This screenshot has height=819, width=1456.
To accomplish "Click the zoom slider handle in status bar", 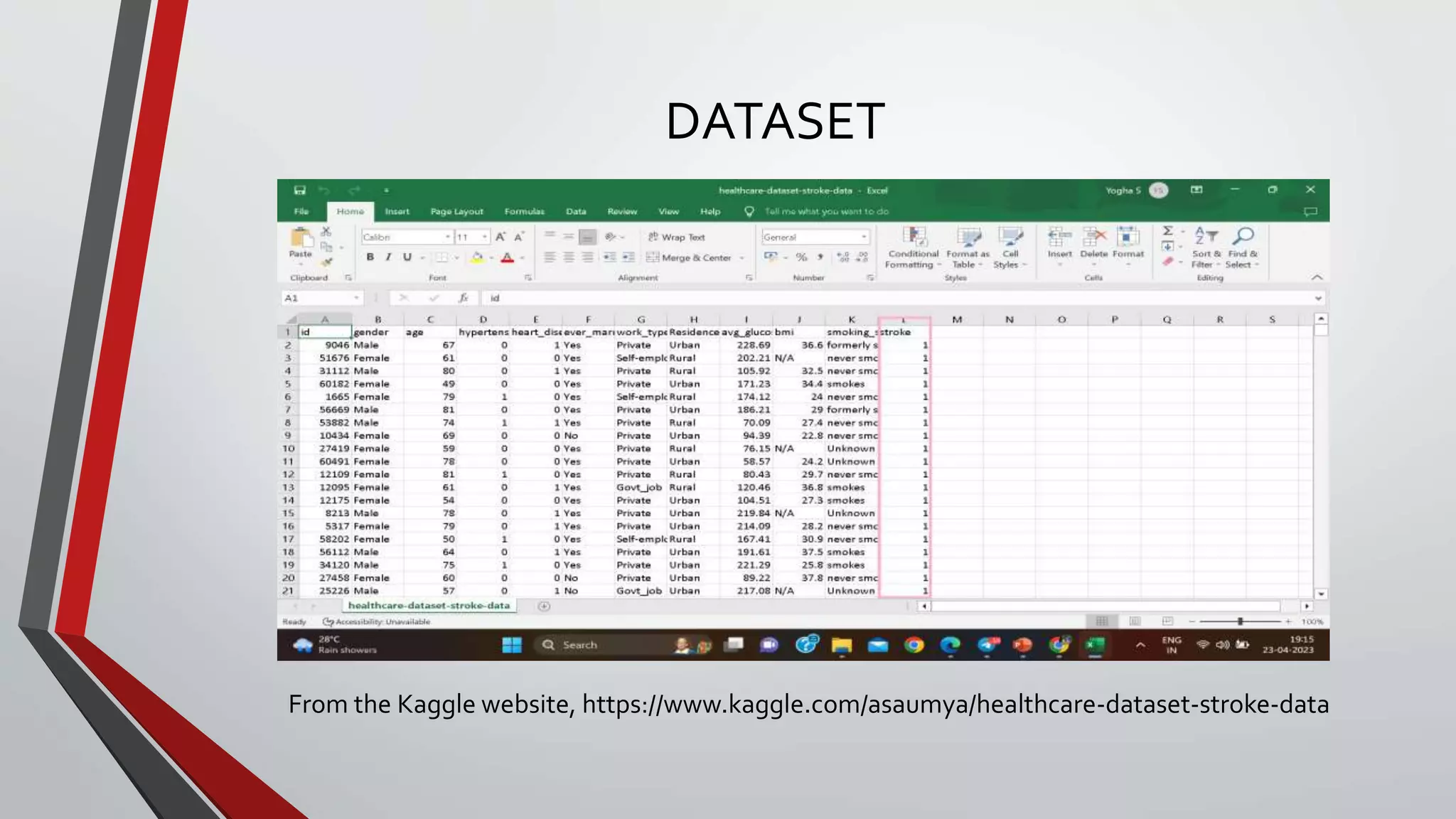I will (1240, 621).
